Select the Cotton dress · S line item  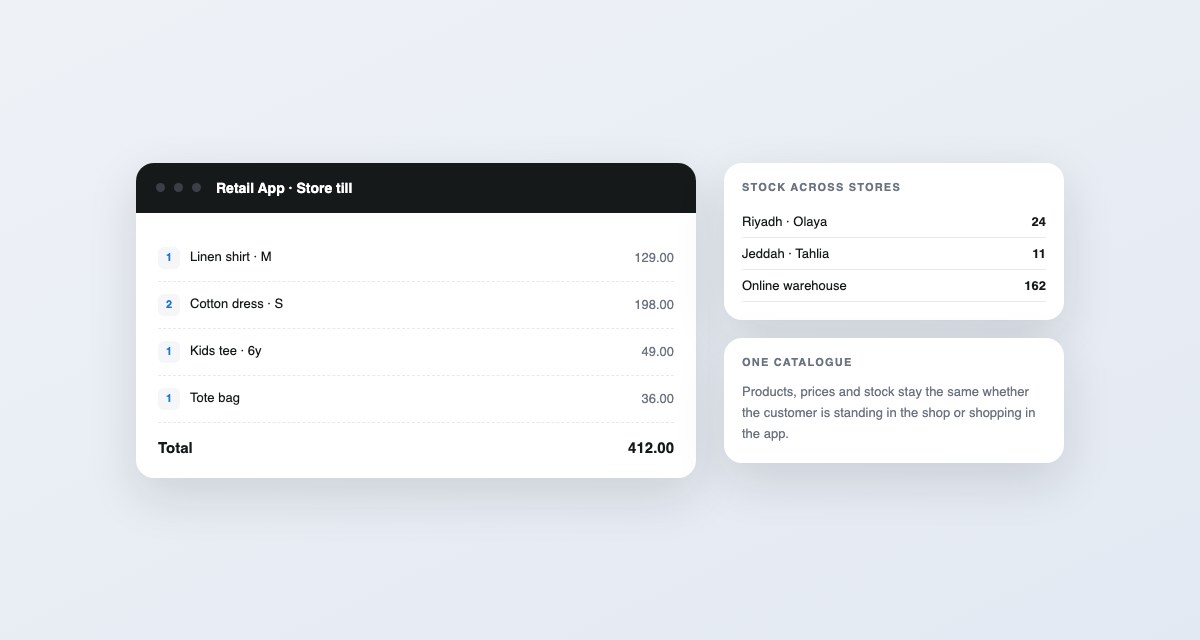pos(416,305)
